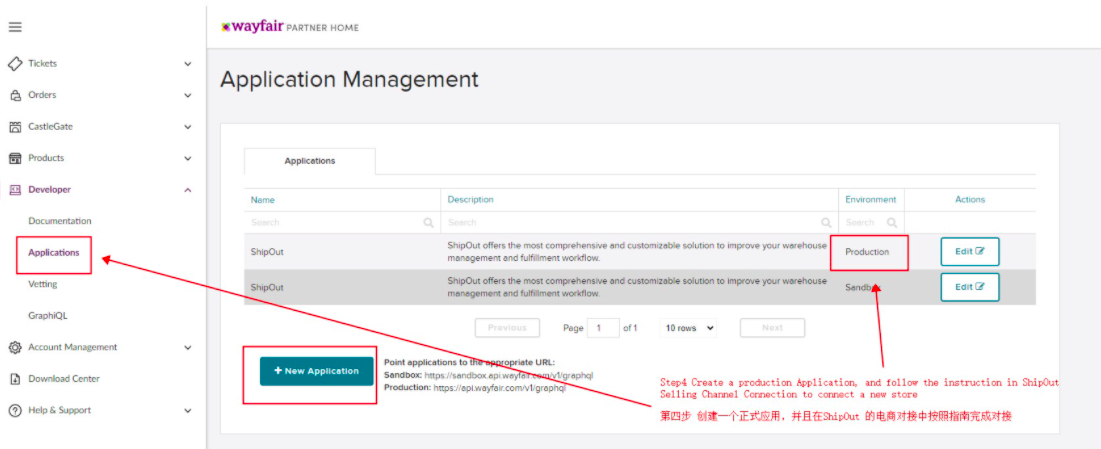1101x449 pixels.
Task: Switch to the Applications tab
Action: click(x=310, y=161)
